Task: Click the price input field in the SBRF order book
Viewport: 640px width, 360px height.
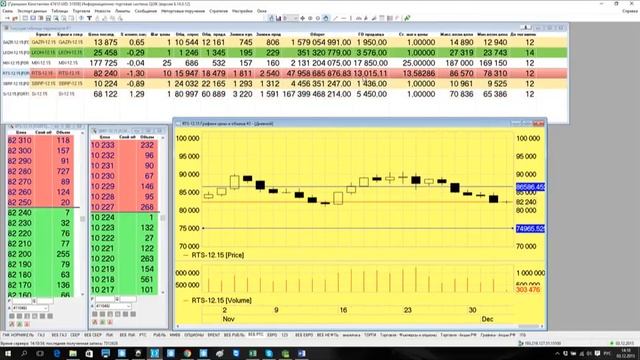Action: 105,300
